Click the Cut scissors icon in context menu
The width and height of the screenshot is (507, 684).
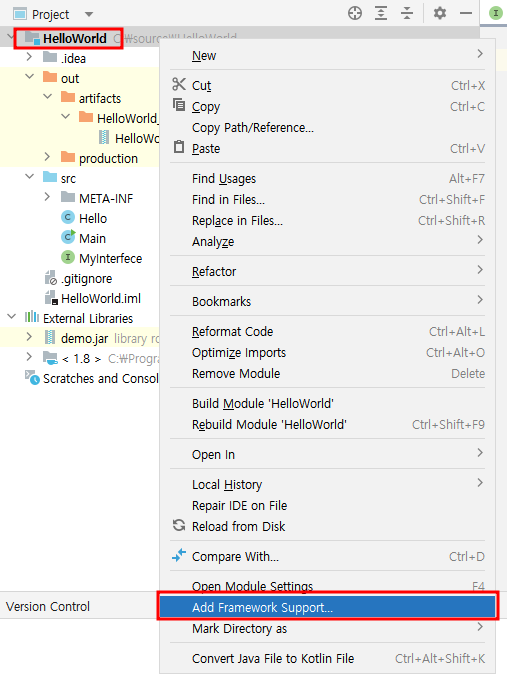tap(179, 84)
